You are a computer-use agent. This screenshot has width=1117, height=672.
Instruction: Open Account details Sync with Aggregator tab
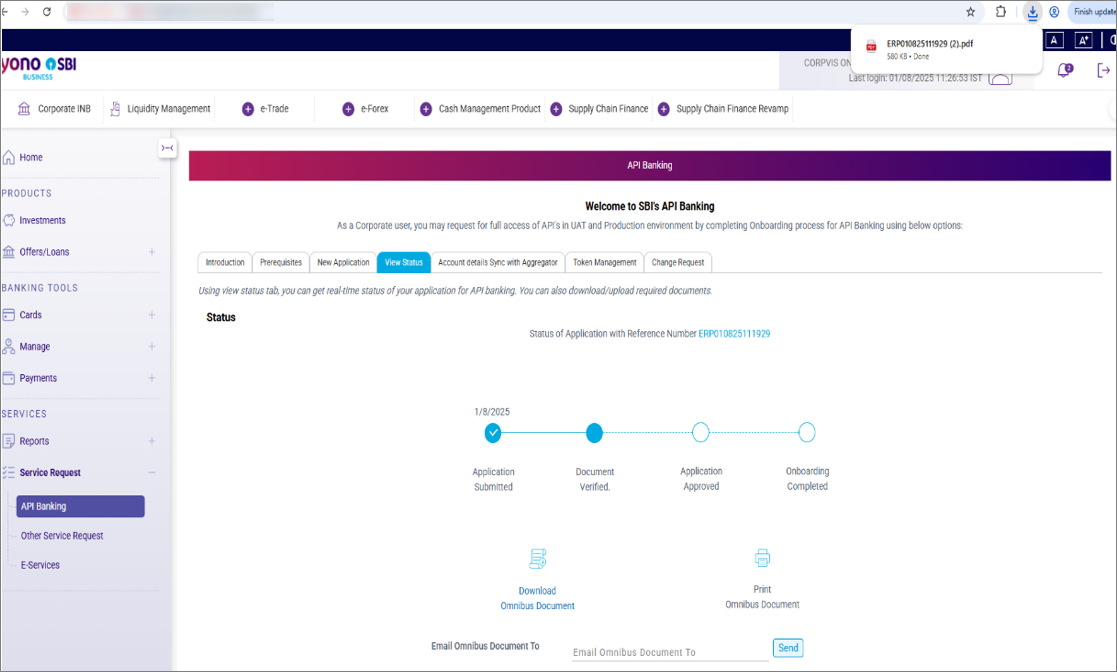[x=498, y=262]
